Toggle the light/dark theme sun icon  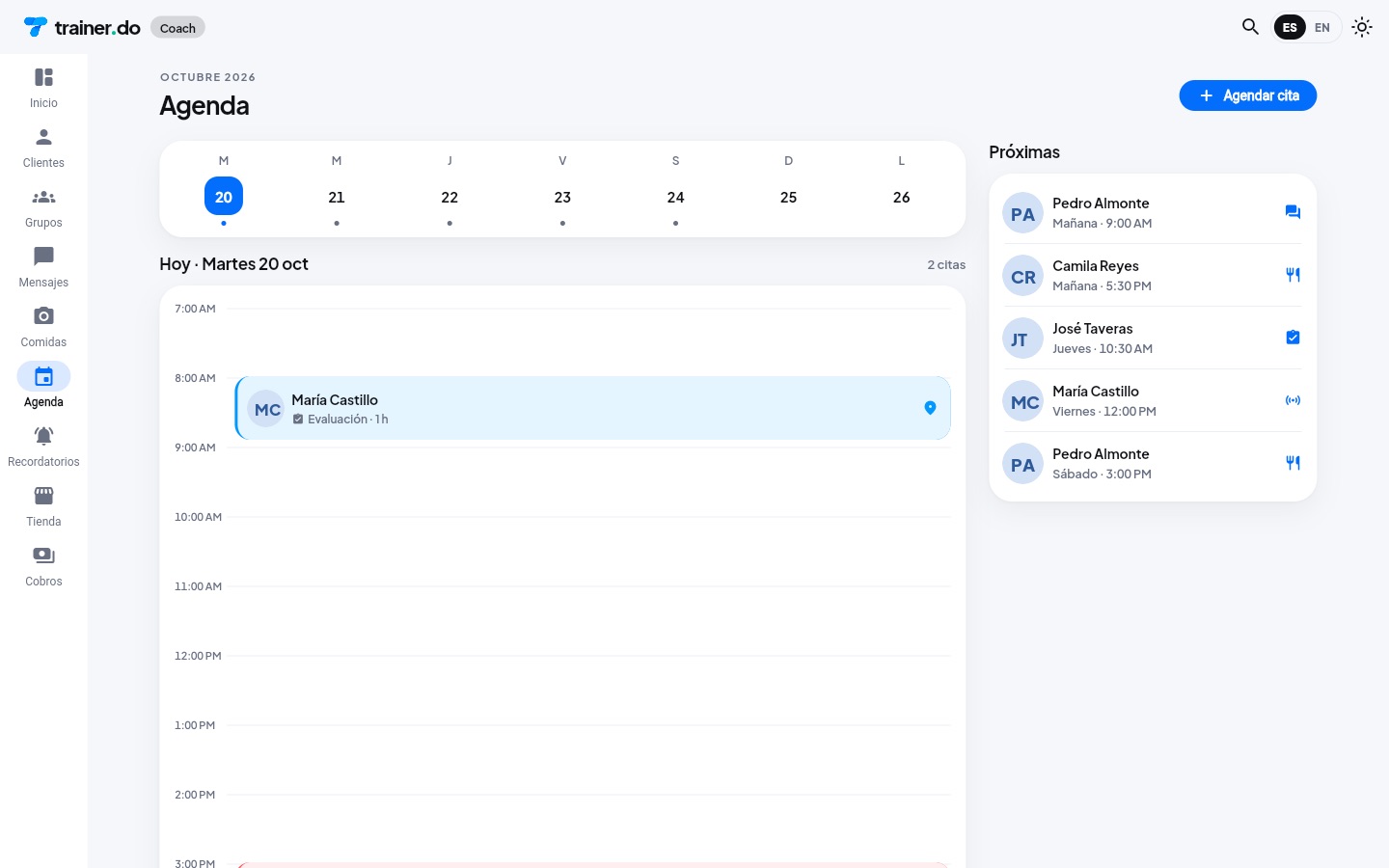tap(1362, 27)
